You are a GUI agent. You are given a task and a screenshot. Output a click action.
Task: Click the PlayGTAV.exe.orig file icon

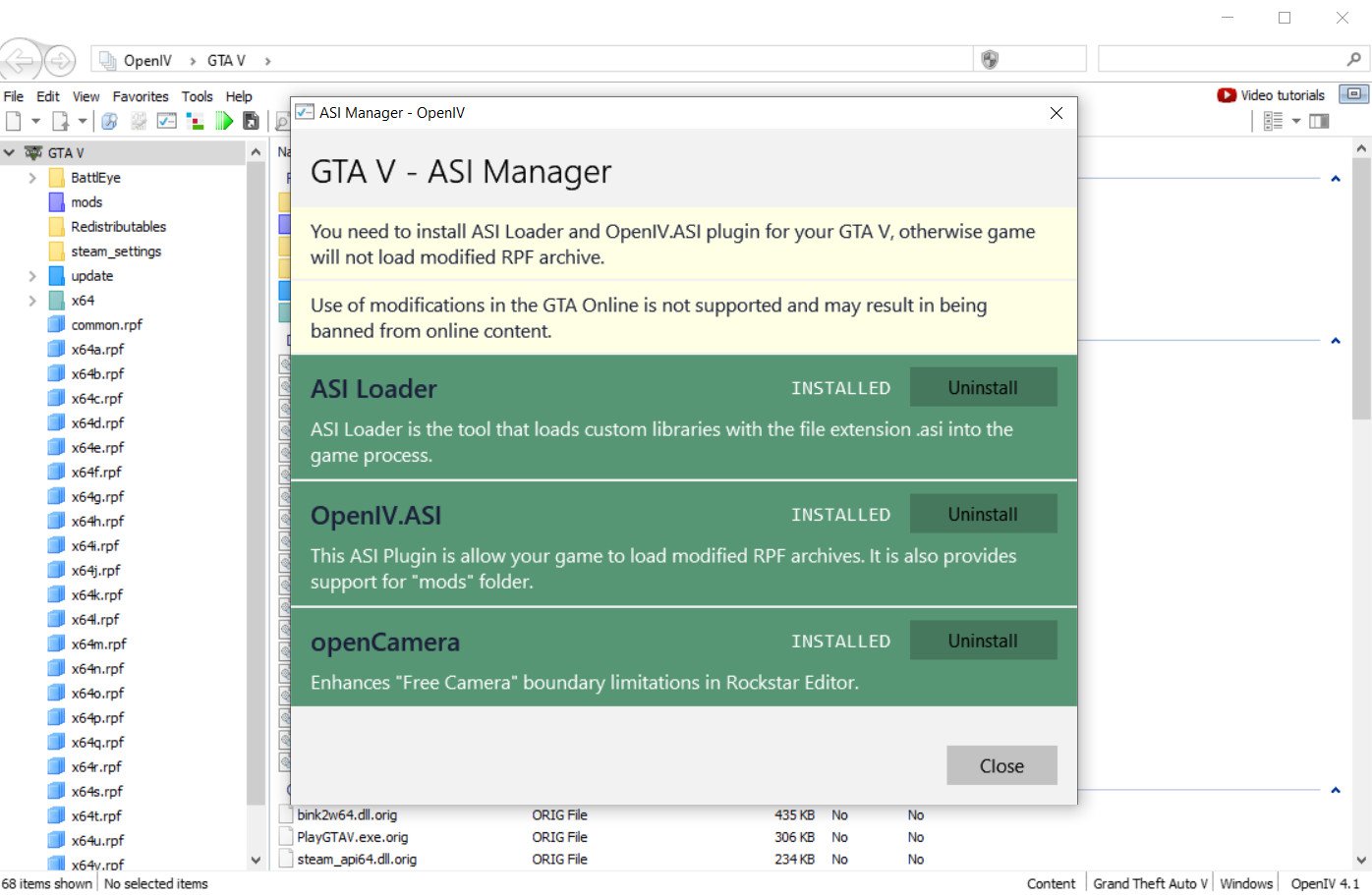coord(286,837)
